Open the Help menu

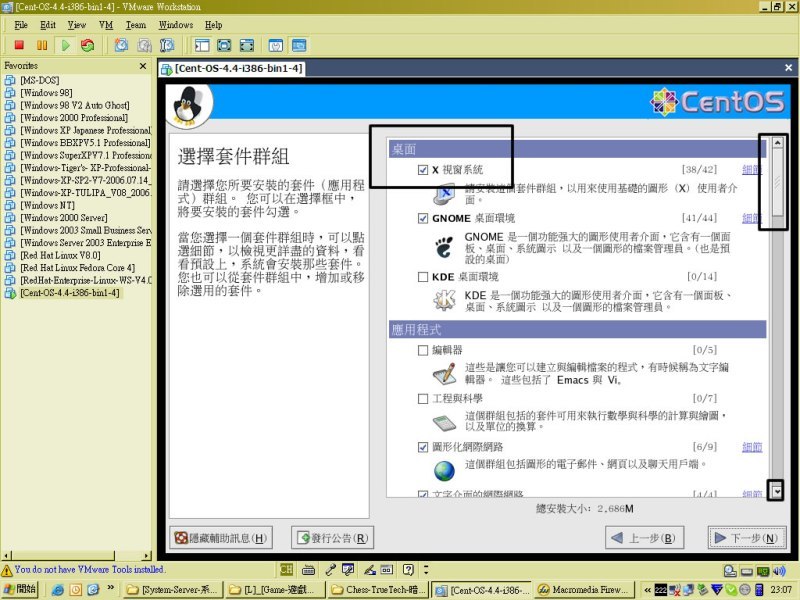pos(214,25)
